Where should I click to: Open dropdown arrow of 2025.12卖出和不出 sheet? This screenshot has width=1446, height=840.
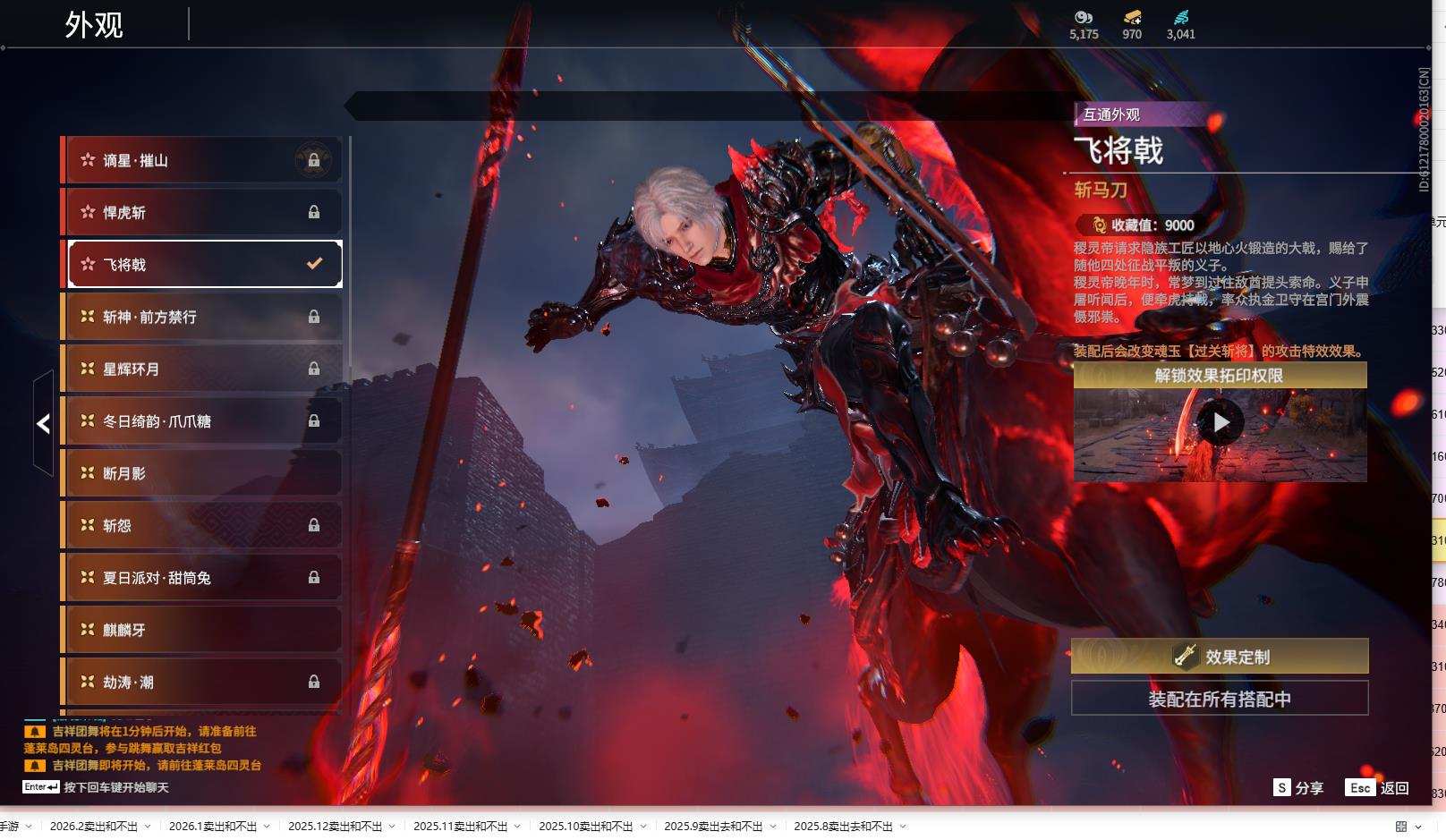(392, 827)
